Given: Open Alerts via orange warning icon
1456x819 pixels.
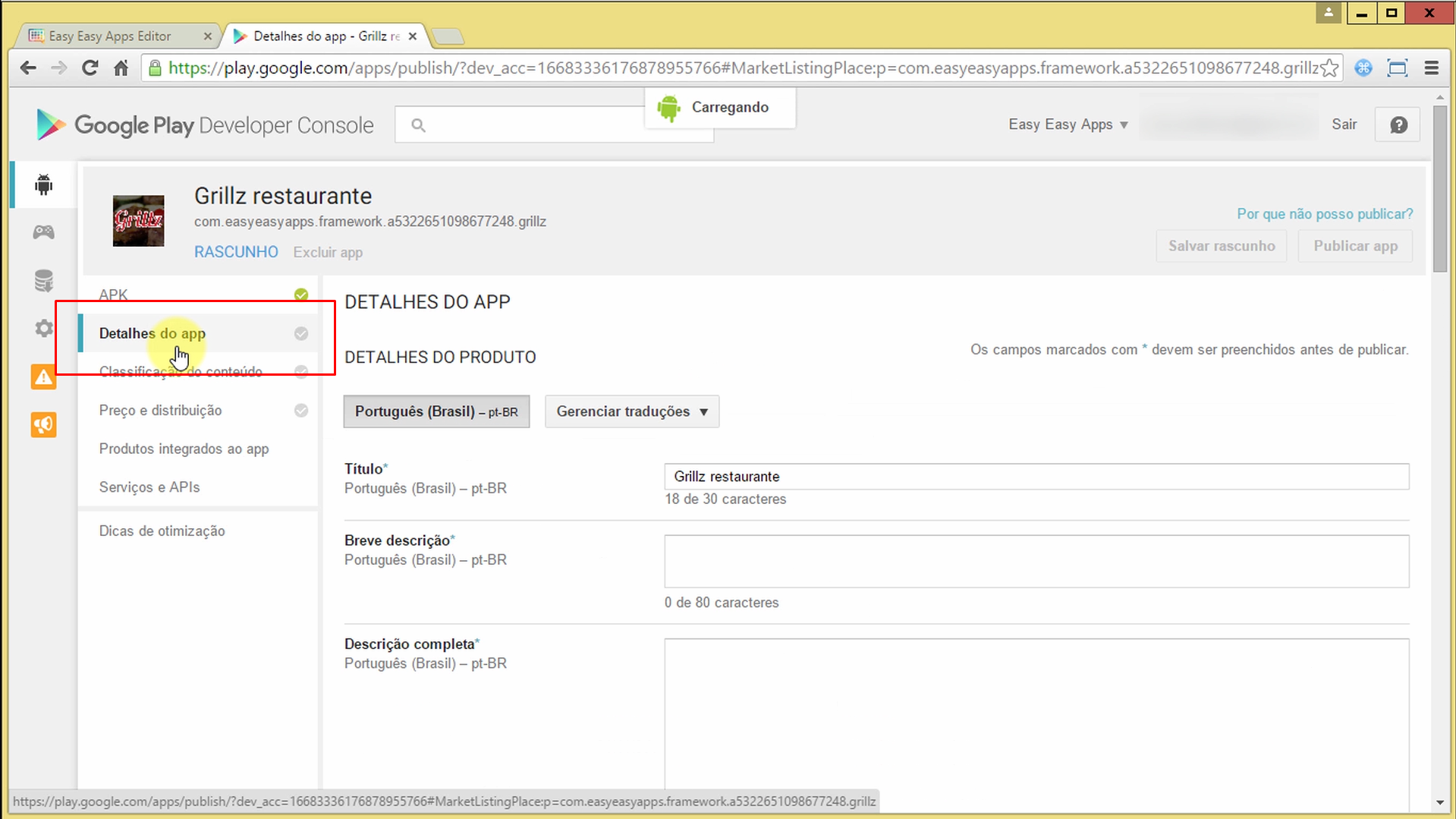Looking at the screenshot, I should (43, 376).
